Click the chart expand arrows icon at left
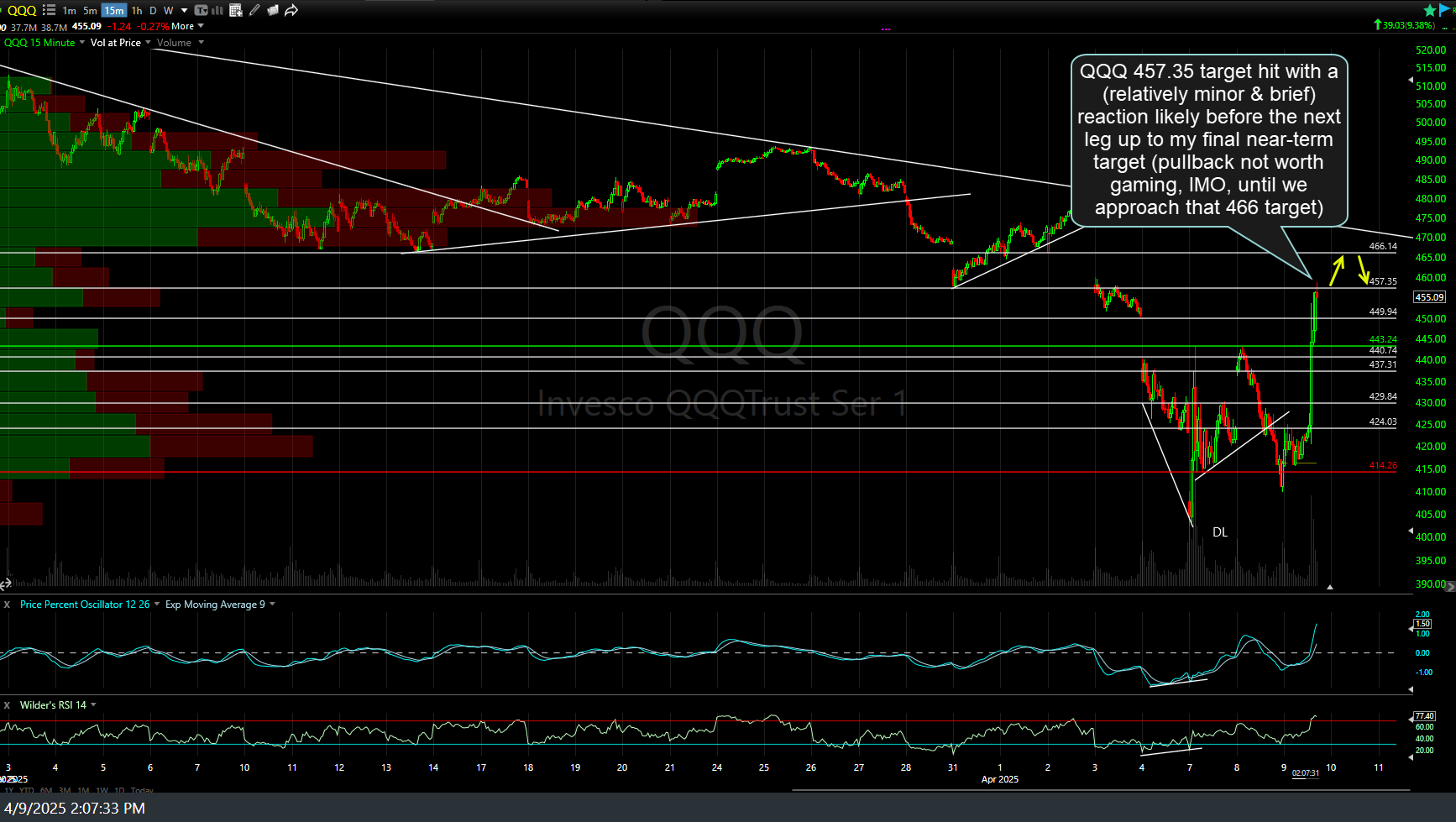 coord(5,583)
